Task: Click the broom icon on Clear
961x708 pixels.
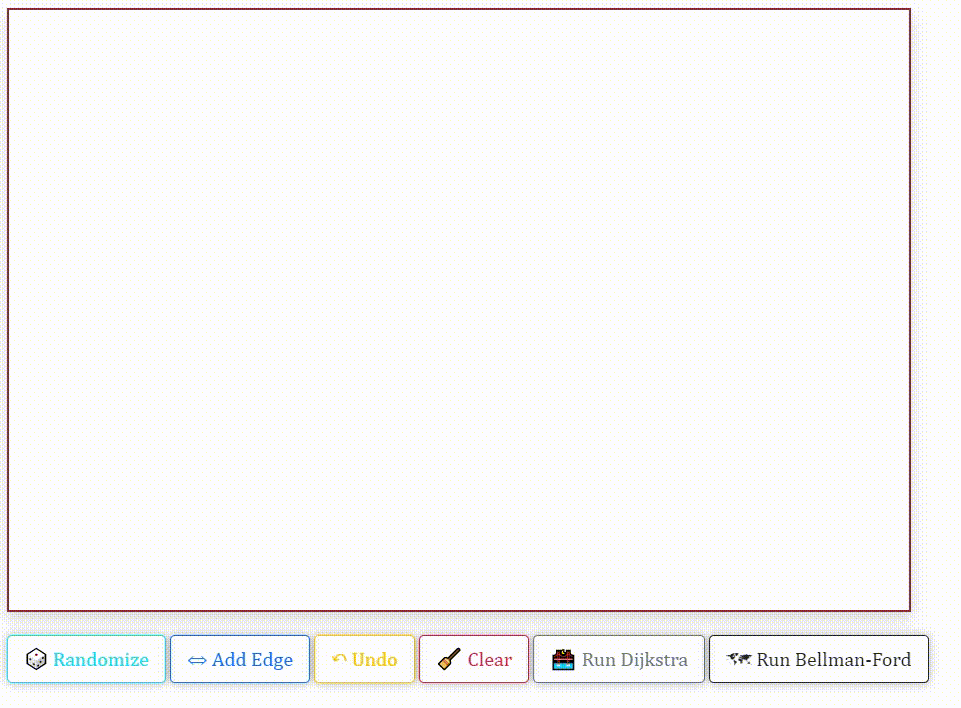Action: click(449, 660)
